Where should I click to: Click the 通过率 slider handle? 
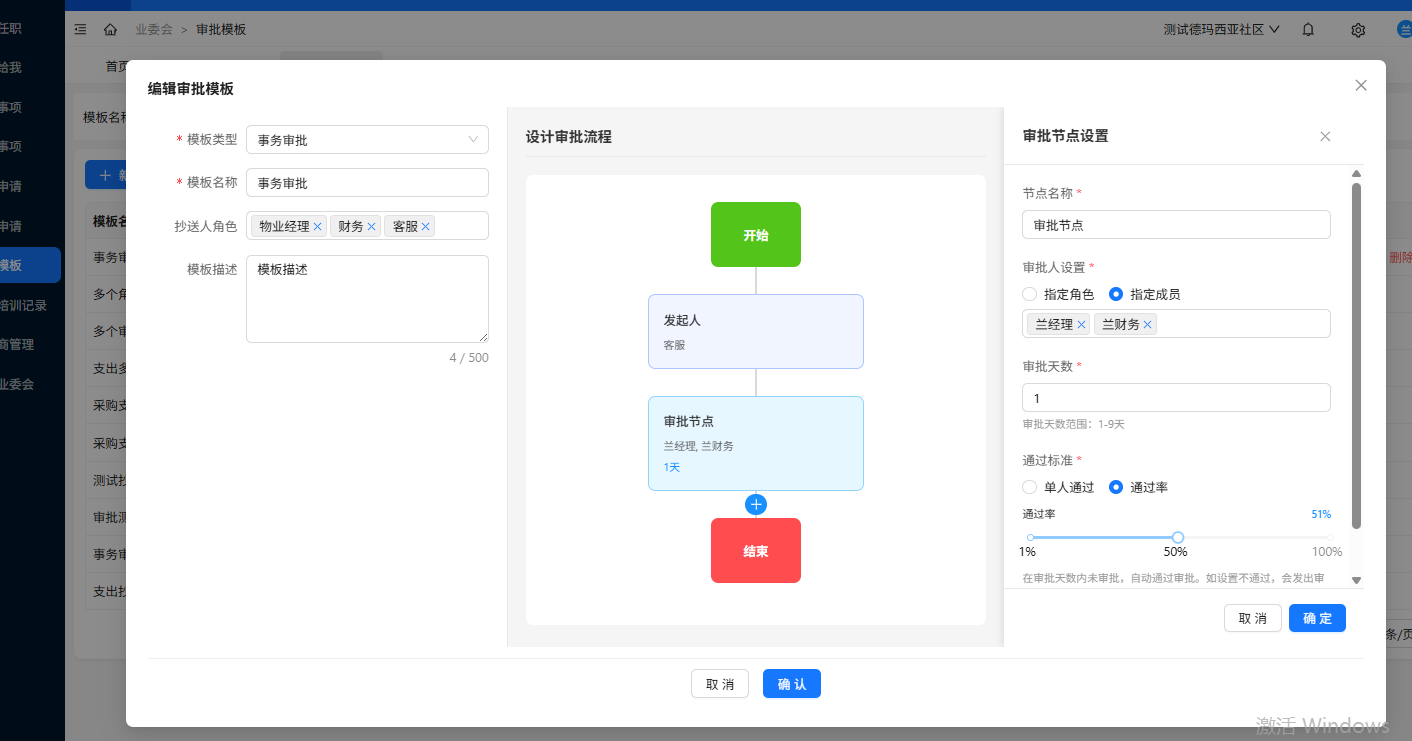click(1178, 538)
